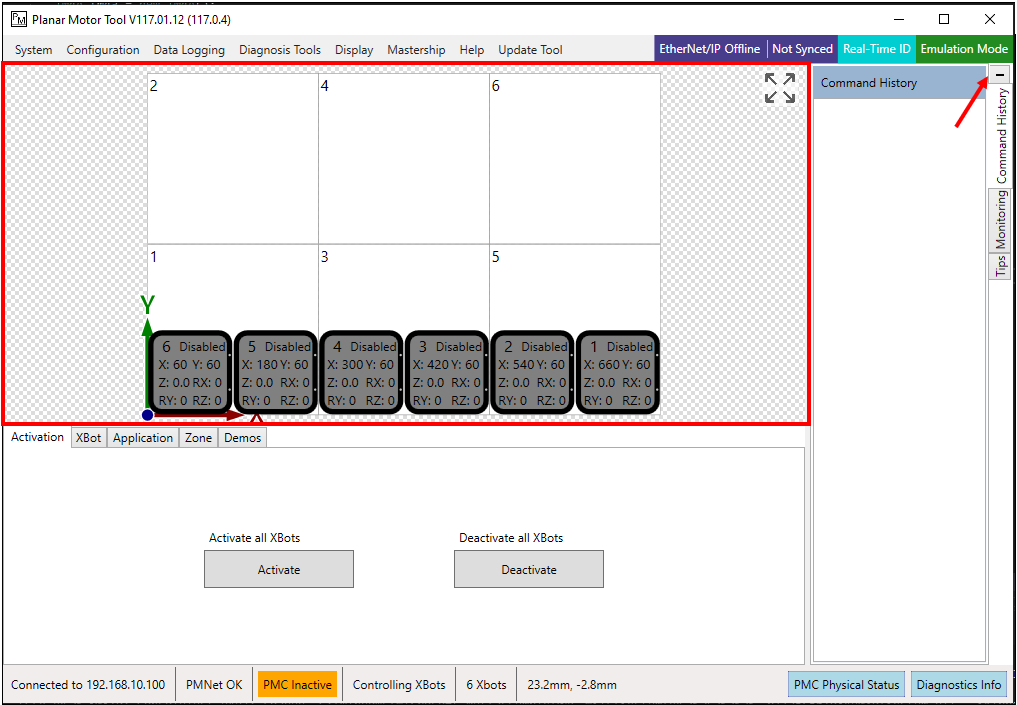Screen dimensions: 1017x705
Task: Click the blue origin dot of axes
Action: pyautogui.click(x=147, y=415)
